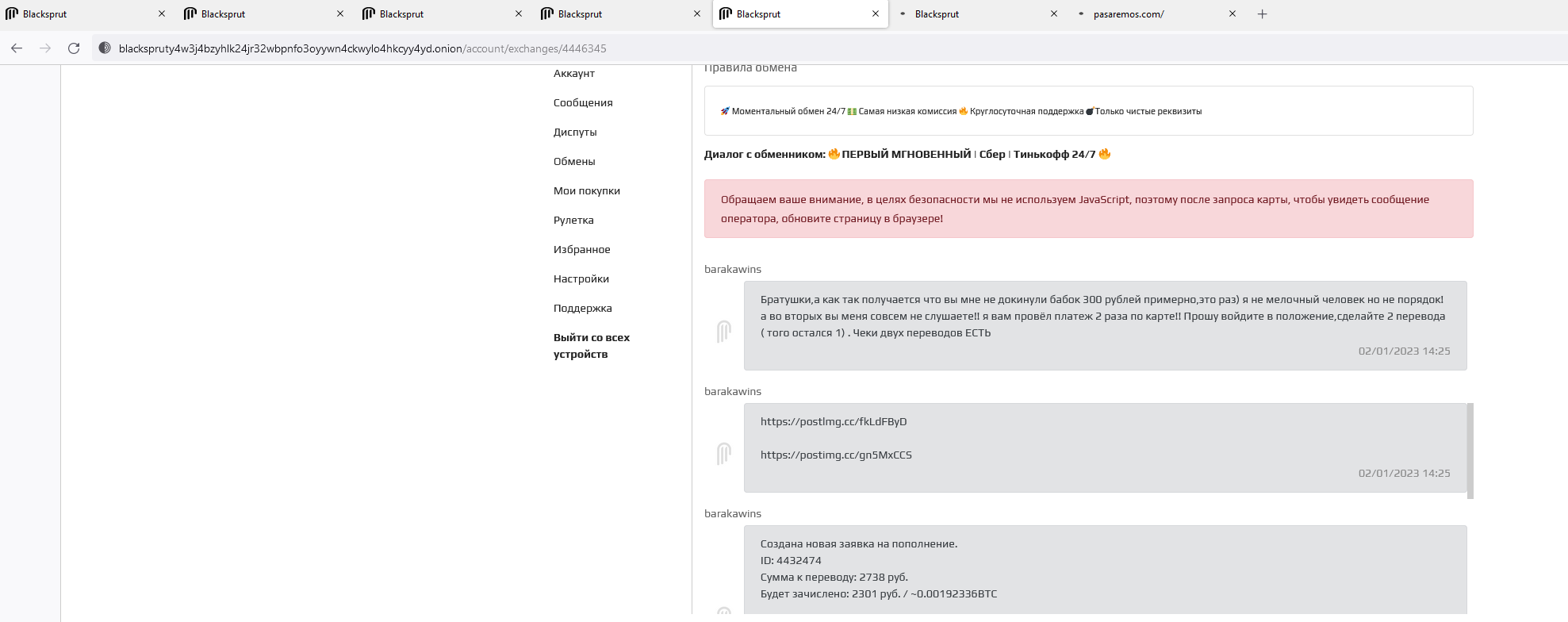Click the browser forward arrow

45,48
